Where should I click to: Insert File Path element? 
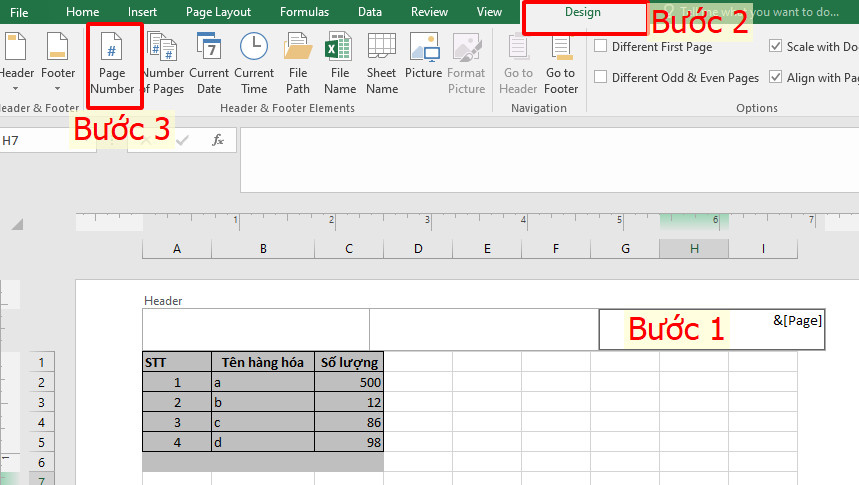click(297, 63)
